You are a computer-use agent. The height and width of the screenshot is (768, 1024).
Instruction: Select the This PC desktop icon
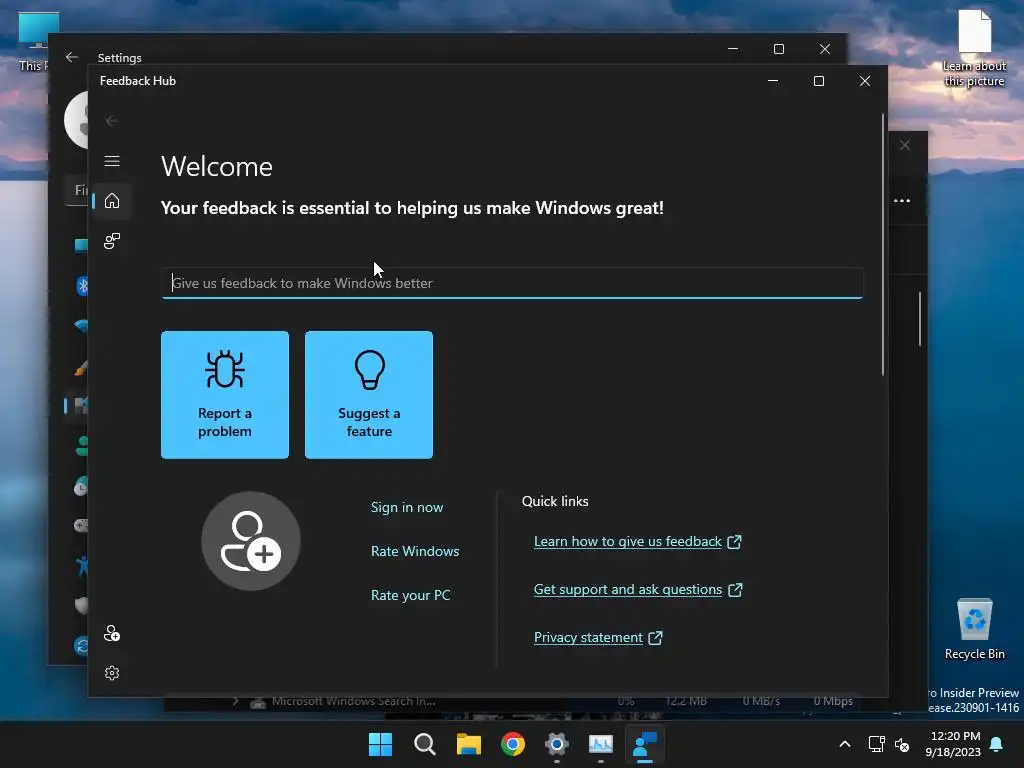pyautogui.click(x=34, y=42)
